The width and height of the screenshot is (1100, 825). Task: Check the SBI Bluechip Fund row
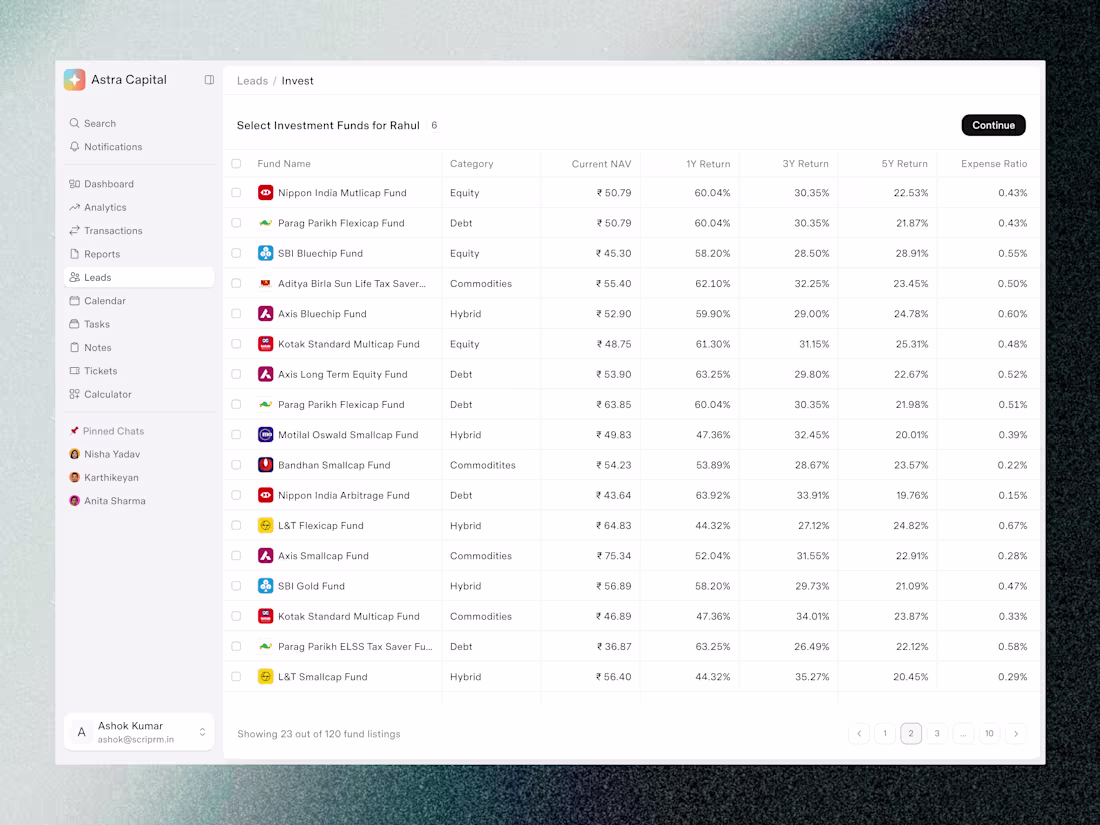coord(236,253)
